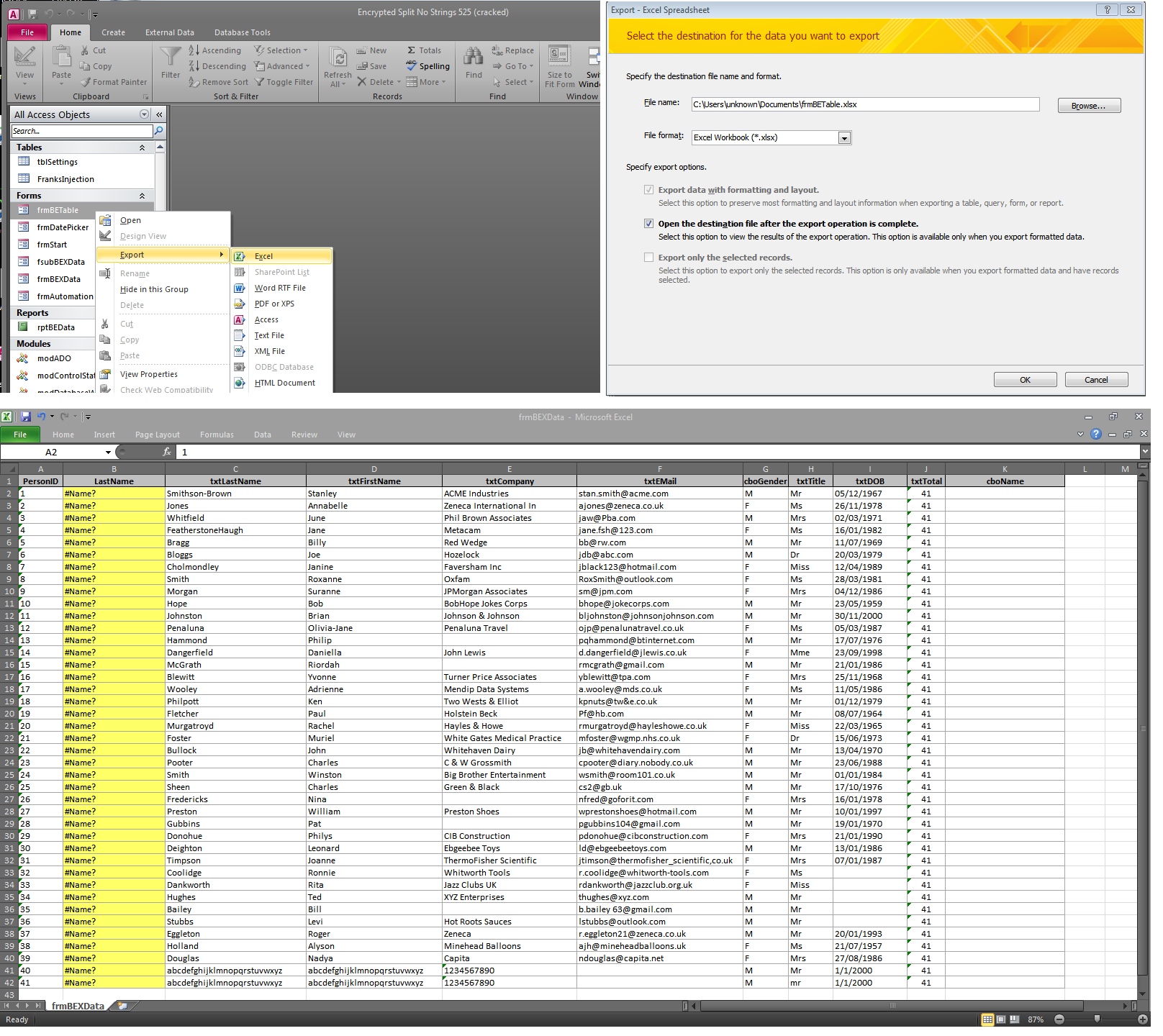The height and width of the screenshot is (1036, 1163).
Task: Click the File name input field
Action: point(865,104)
